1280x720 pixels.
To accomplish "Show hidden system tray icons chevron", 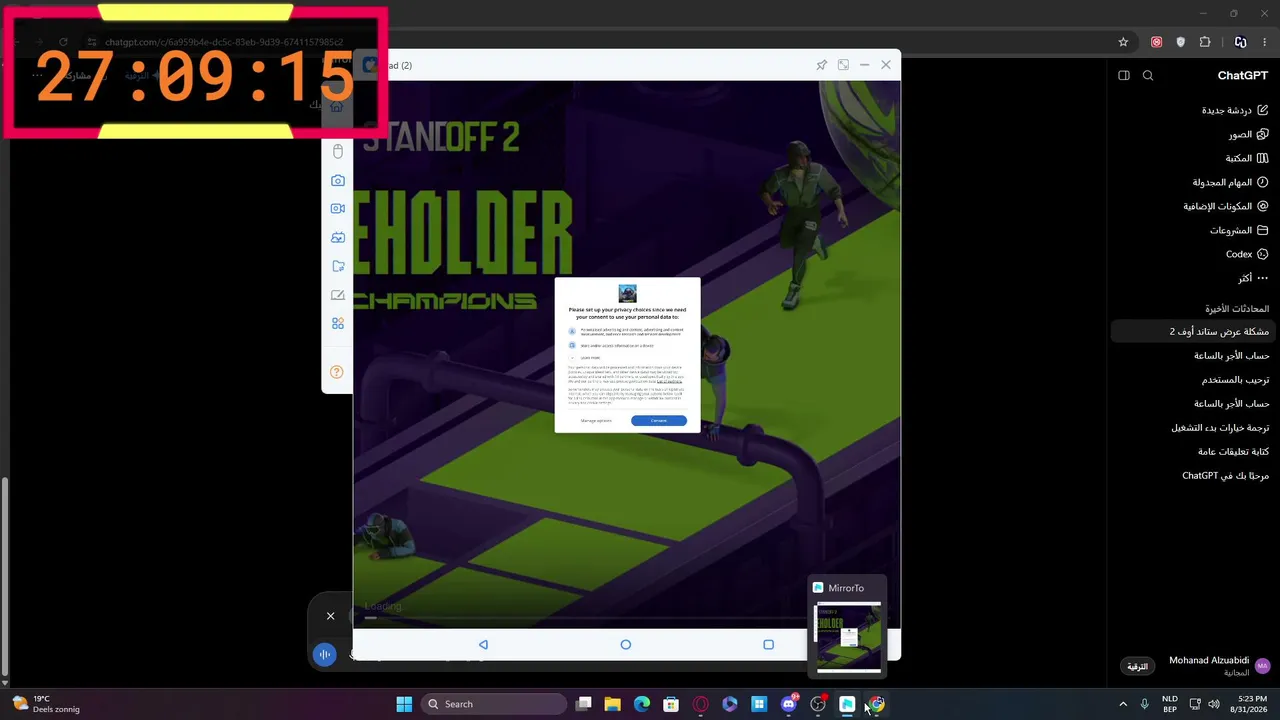I will [x=1122, y=704].
